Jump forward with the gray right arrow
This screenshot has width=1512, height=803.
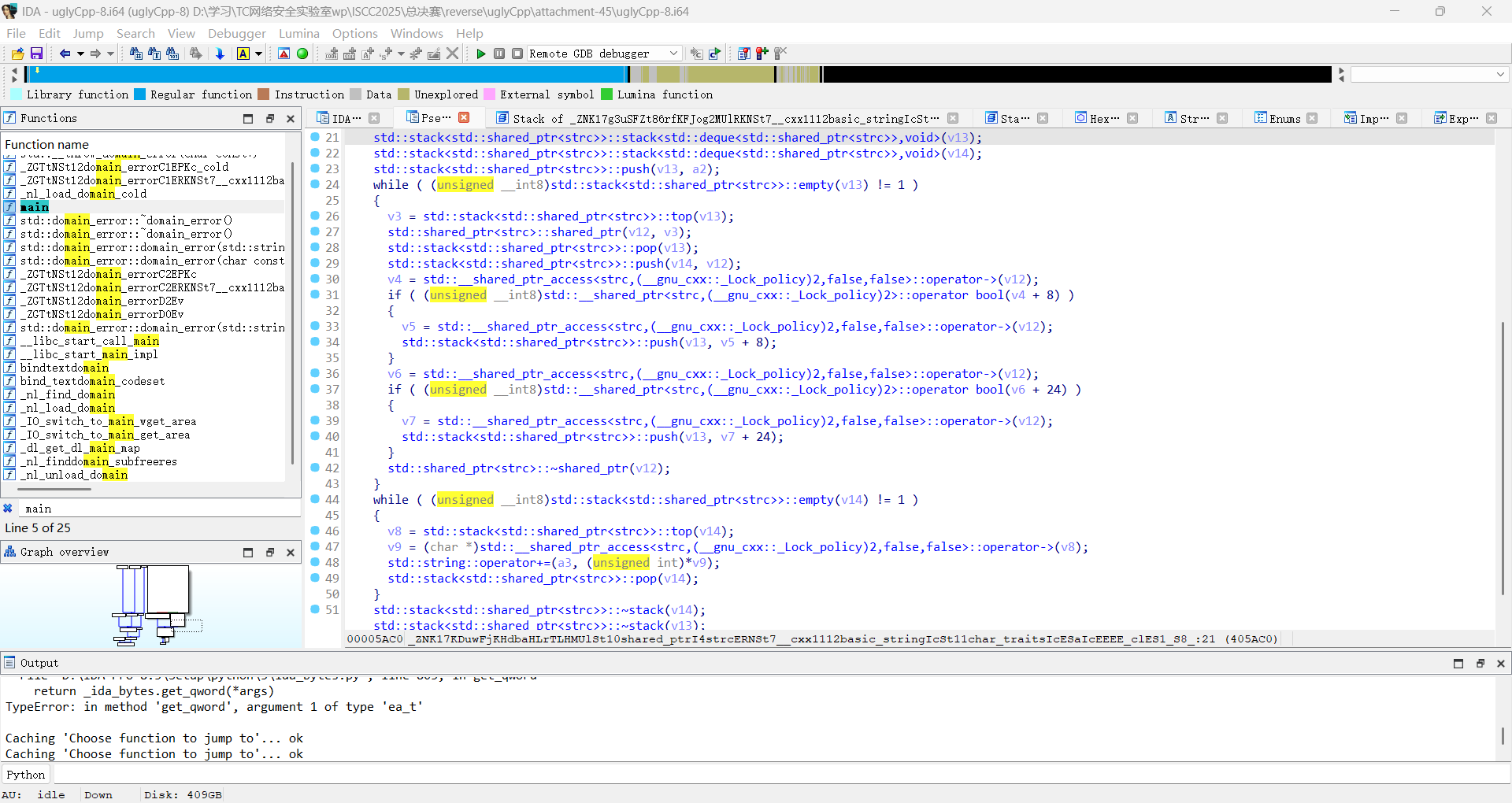point(95,54)
